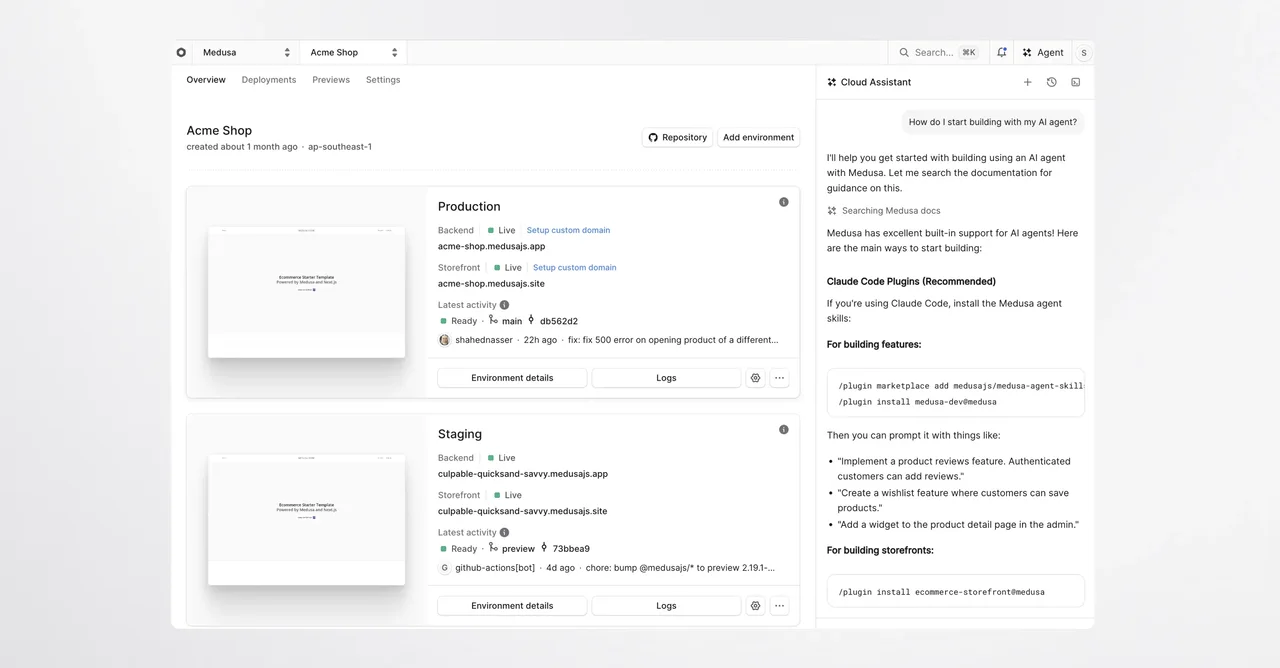The width and height of the screenshot is (1280, 668).
Task: Click Production commit message text
Action: tap(673, 340)
